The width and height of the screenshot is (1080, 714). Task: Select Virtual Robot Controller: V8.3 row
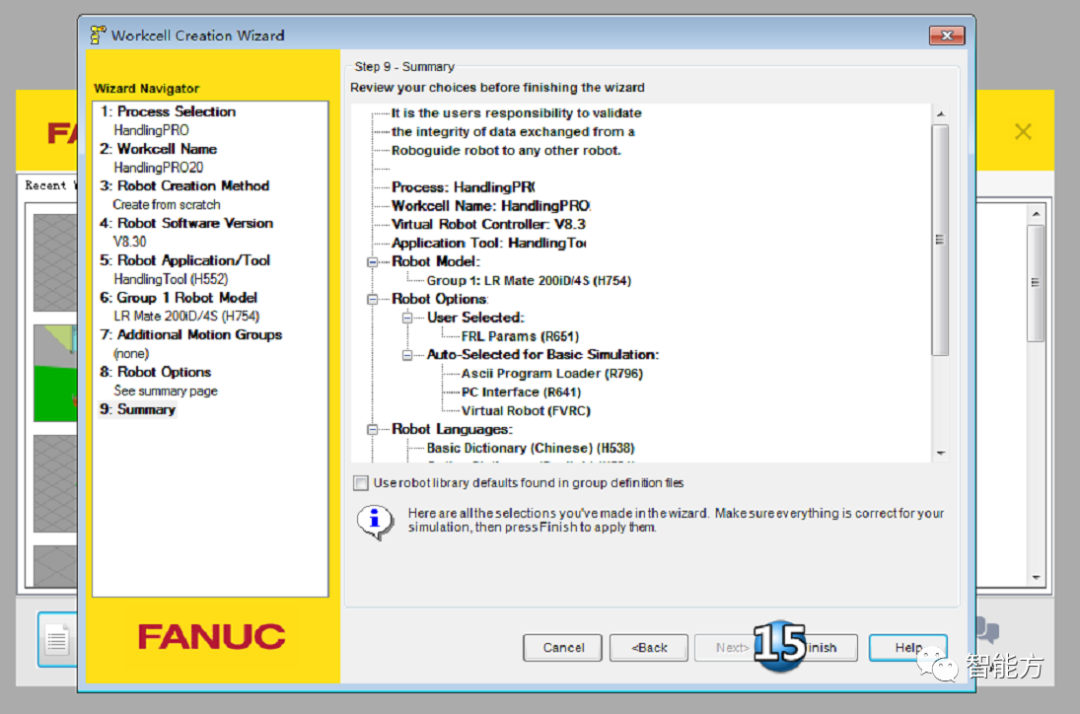pyautogui.click(x=488, y=224)
